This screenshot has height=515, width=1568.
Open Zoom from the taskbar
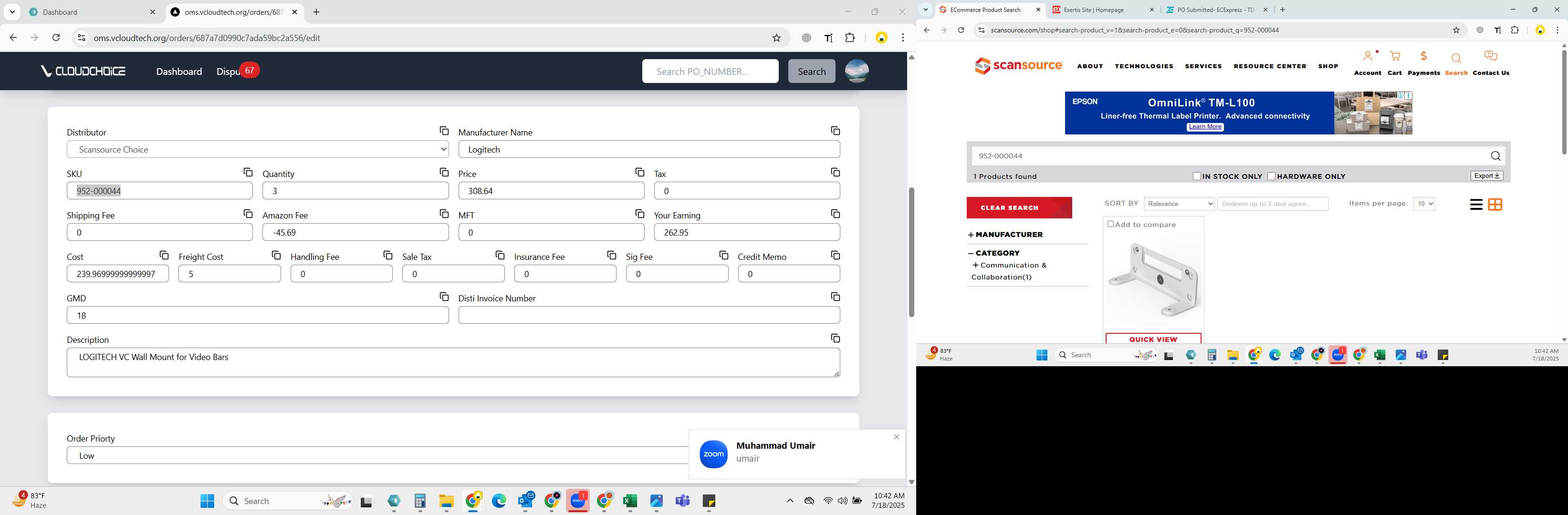pos(577,500)
